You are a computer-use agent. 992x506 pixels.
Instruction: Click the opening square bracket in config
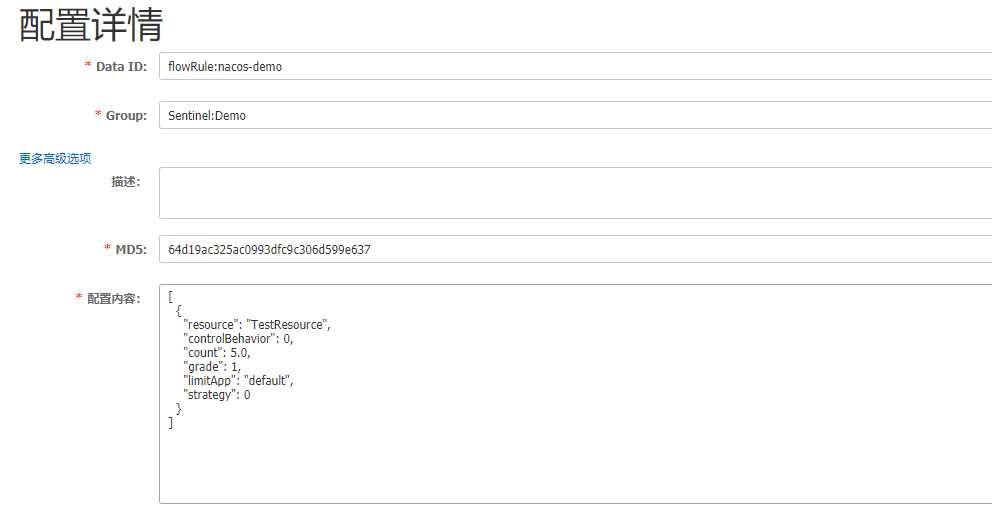[171, 297]
